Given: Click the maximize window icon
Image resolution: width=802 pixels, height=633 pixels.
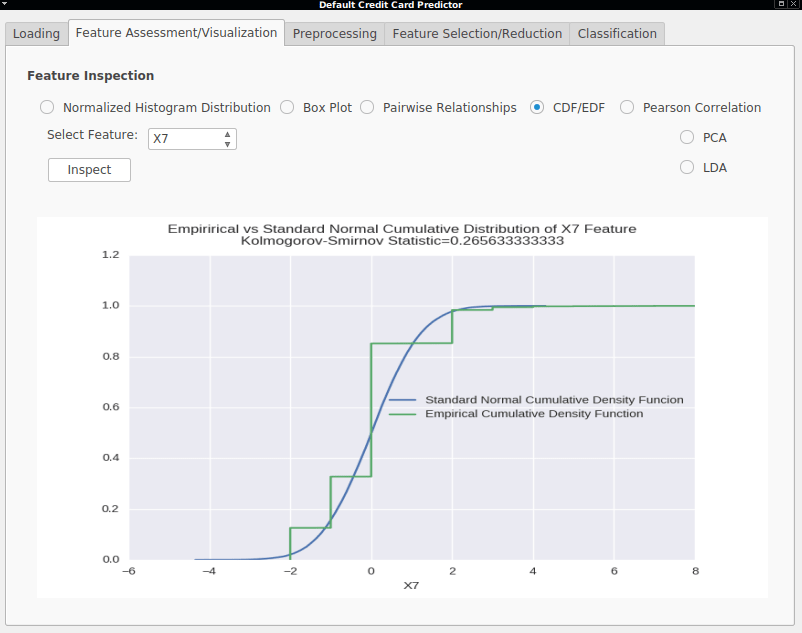Looking at the screenshot, I should (781, 4).
